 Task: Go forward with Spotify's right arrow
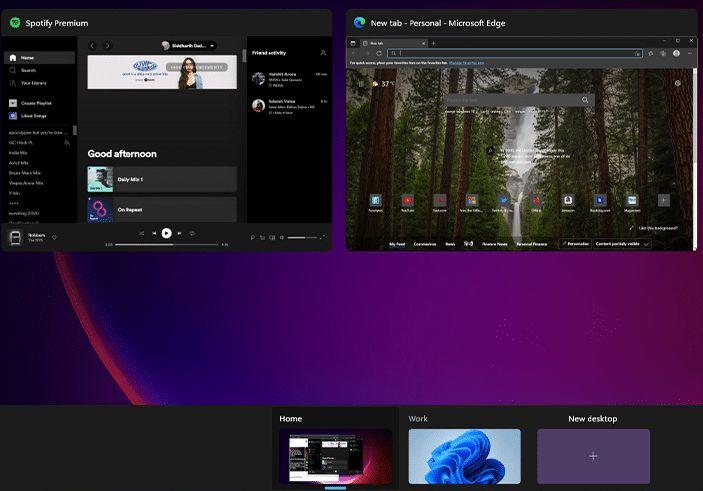click(107, 45)
